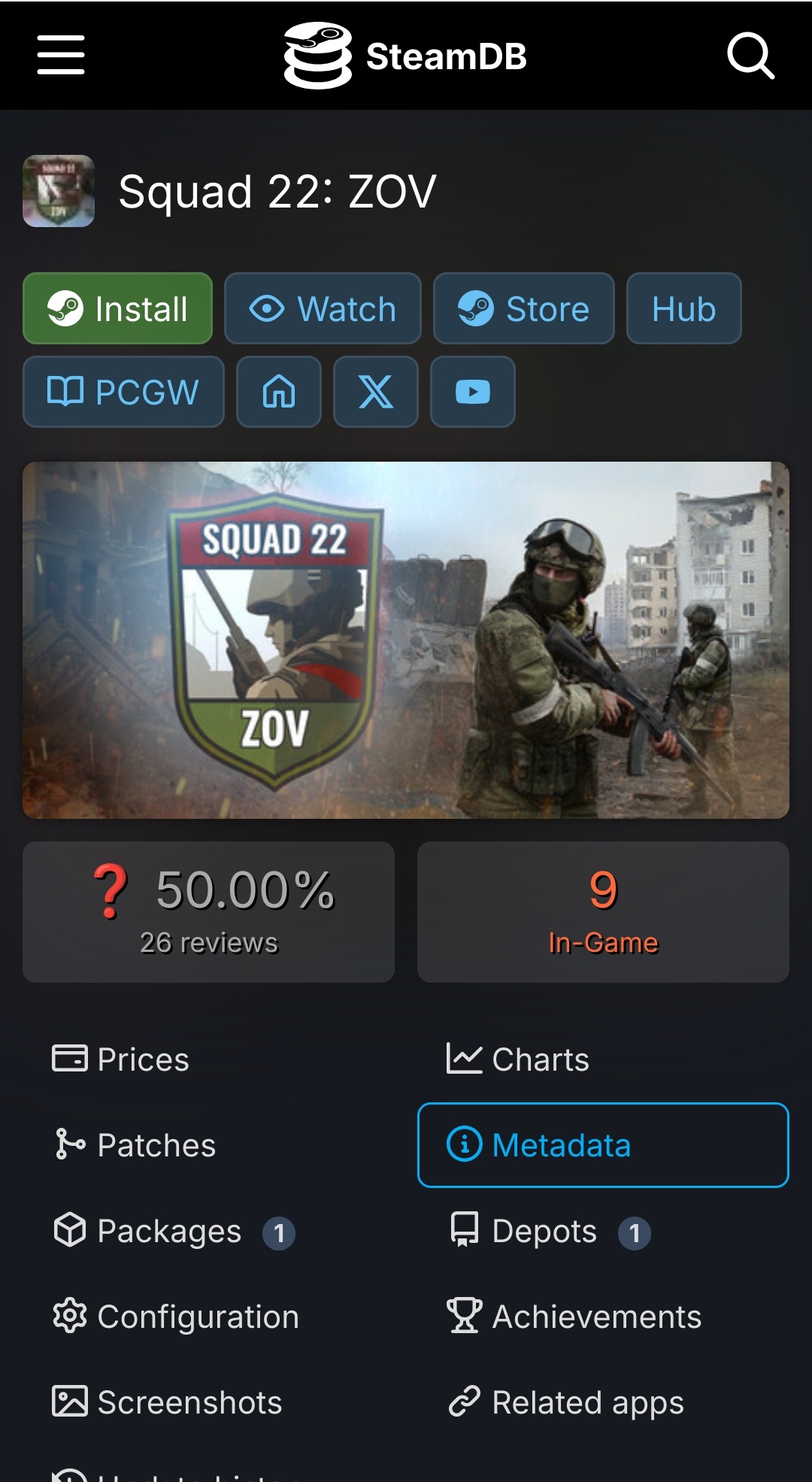The width and height of the screenshot is (812, 1482).
Task: Click the Squad 22: ZOV app icon
Action: [59, 191]
